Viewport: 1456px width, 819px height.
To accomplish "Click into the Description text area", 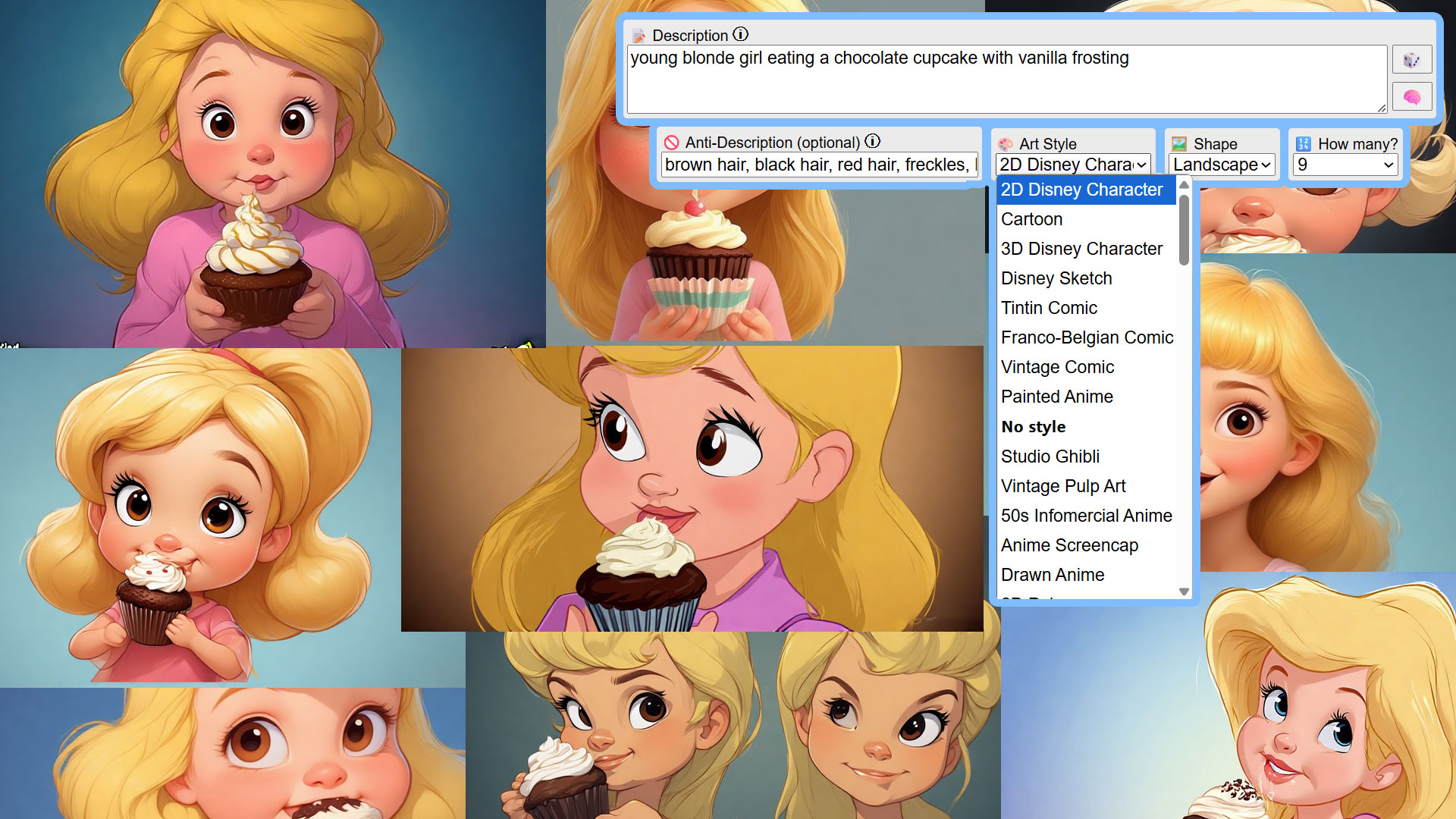I will click(x=1007, y=79).
